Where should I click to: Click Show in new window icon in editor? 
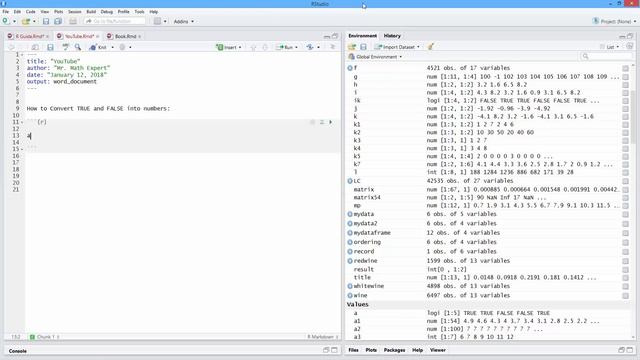[36, 47]
